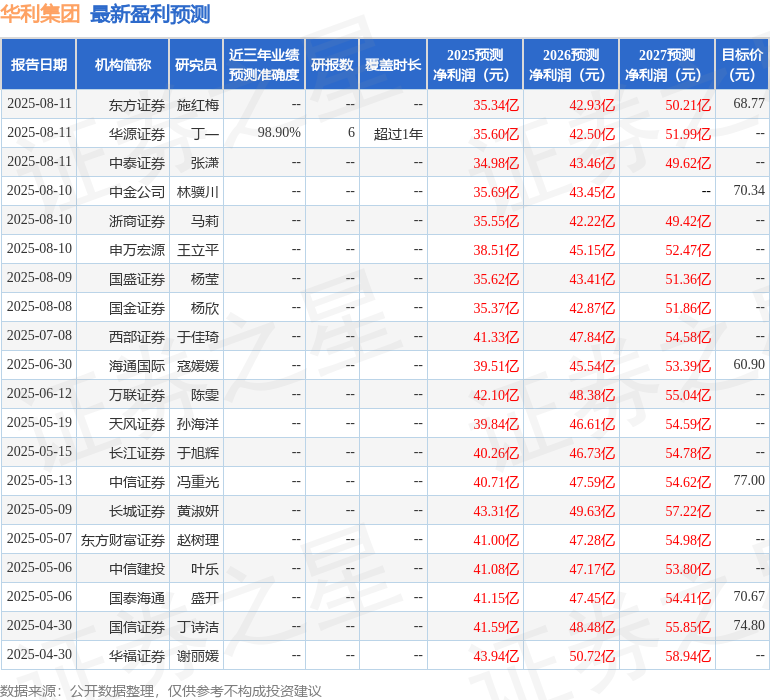Image resolution: width=770 pixels, height=700 pixels.
Task: Click the 目标价 column header
Action: 742,65
